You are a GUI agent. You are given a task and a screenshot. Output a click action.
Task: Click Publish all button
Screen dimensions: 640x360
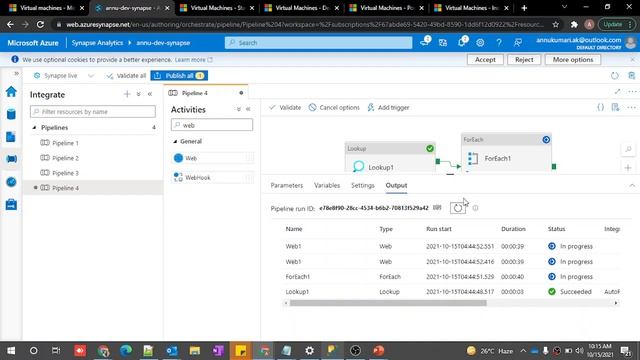point(179,76)
